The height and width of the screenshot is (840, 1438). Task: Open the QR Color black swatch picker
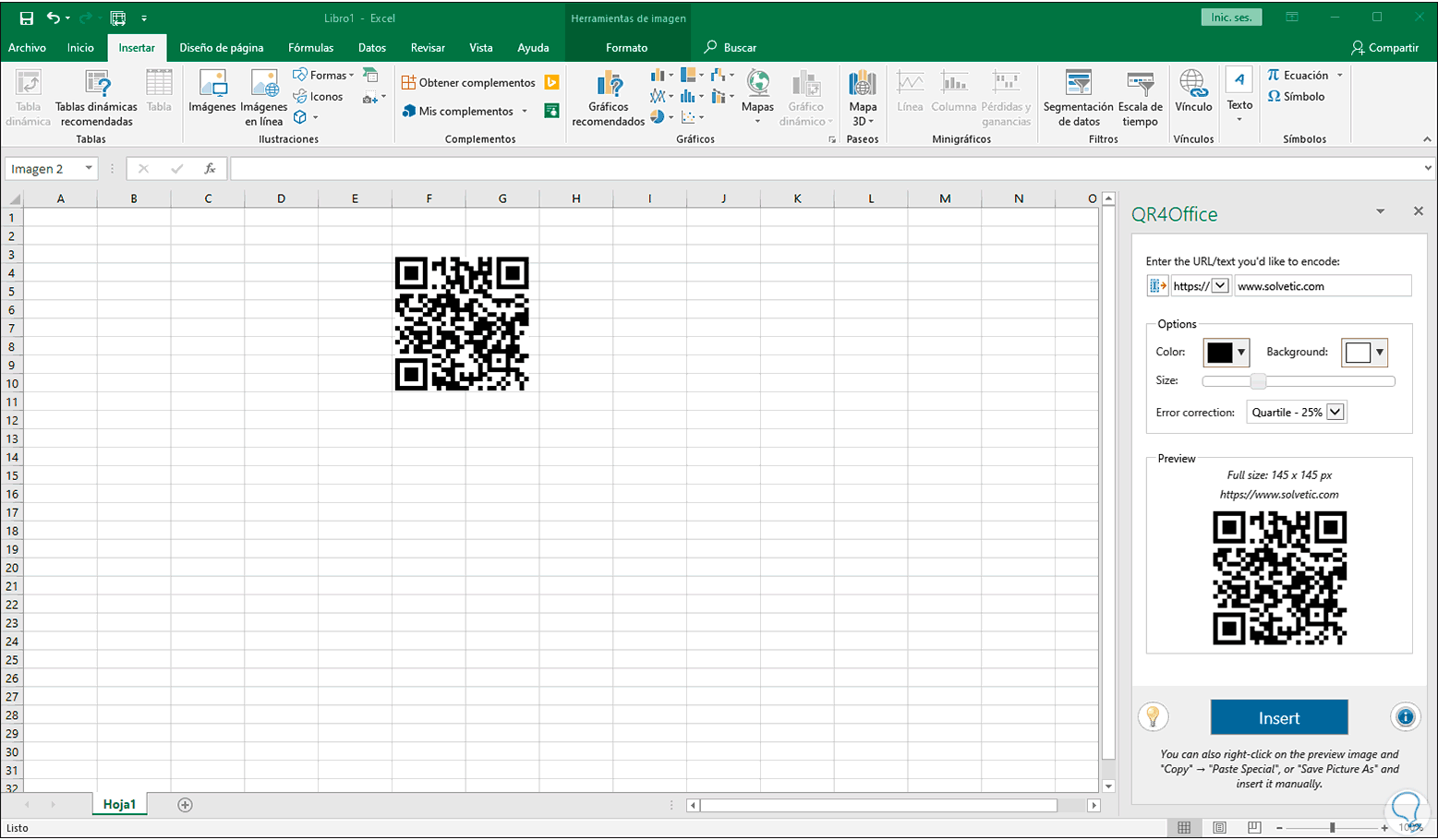[x=1227, y=352]
